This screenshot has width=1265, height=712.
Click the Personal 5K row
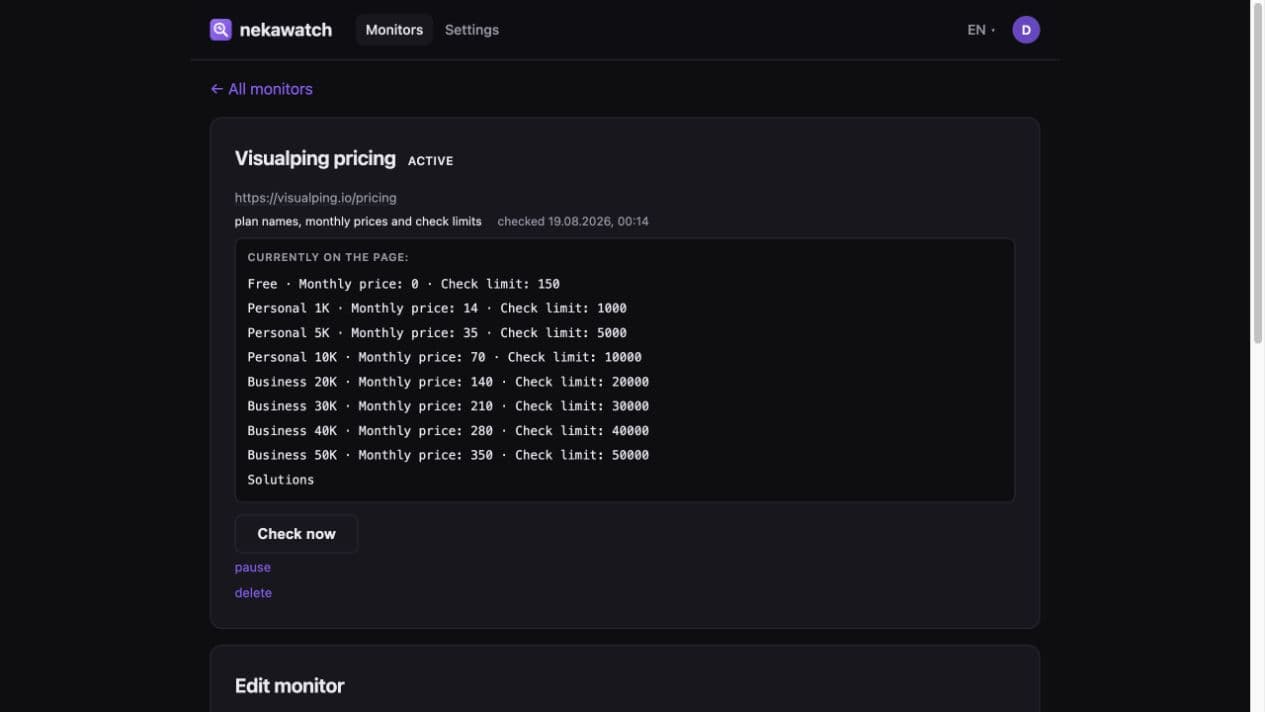(437, 333)
